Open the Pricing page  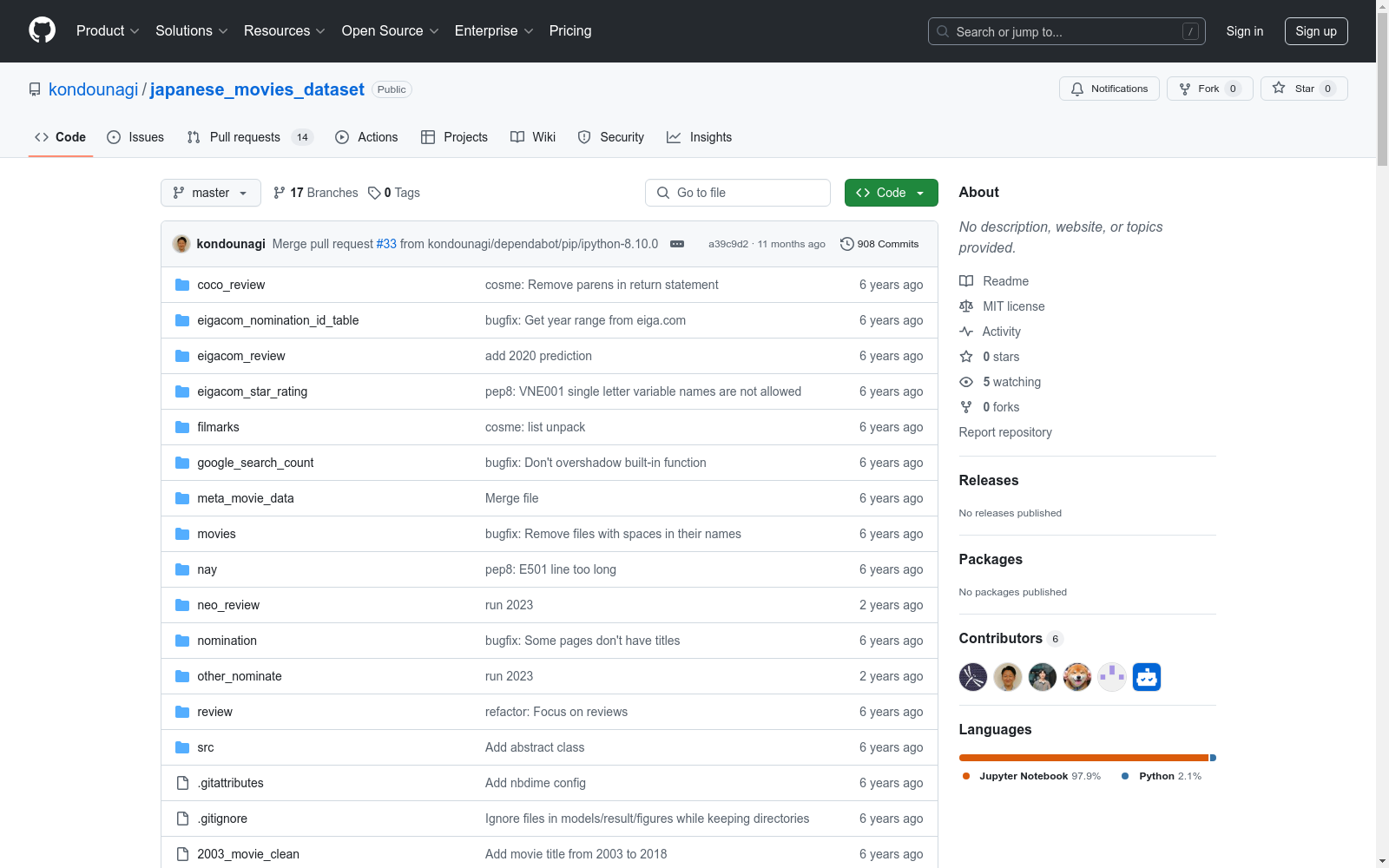coord(570,30)
